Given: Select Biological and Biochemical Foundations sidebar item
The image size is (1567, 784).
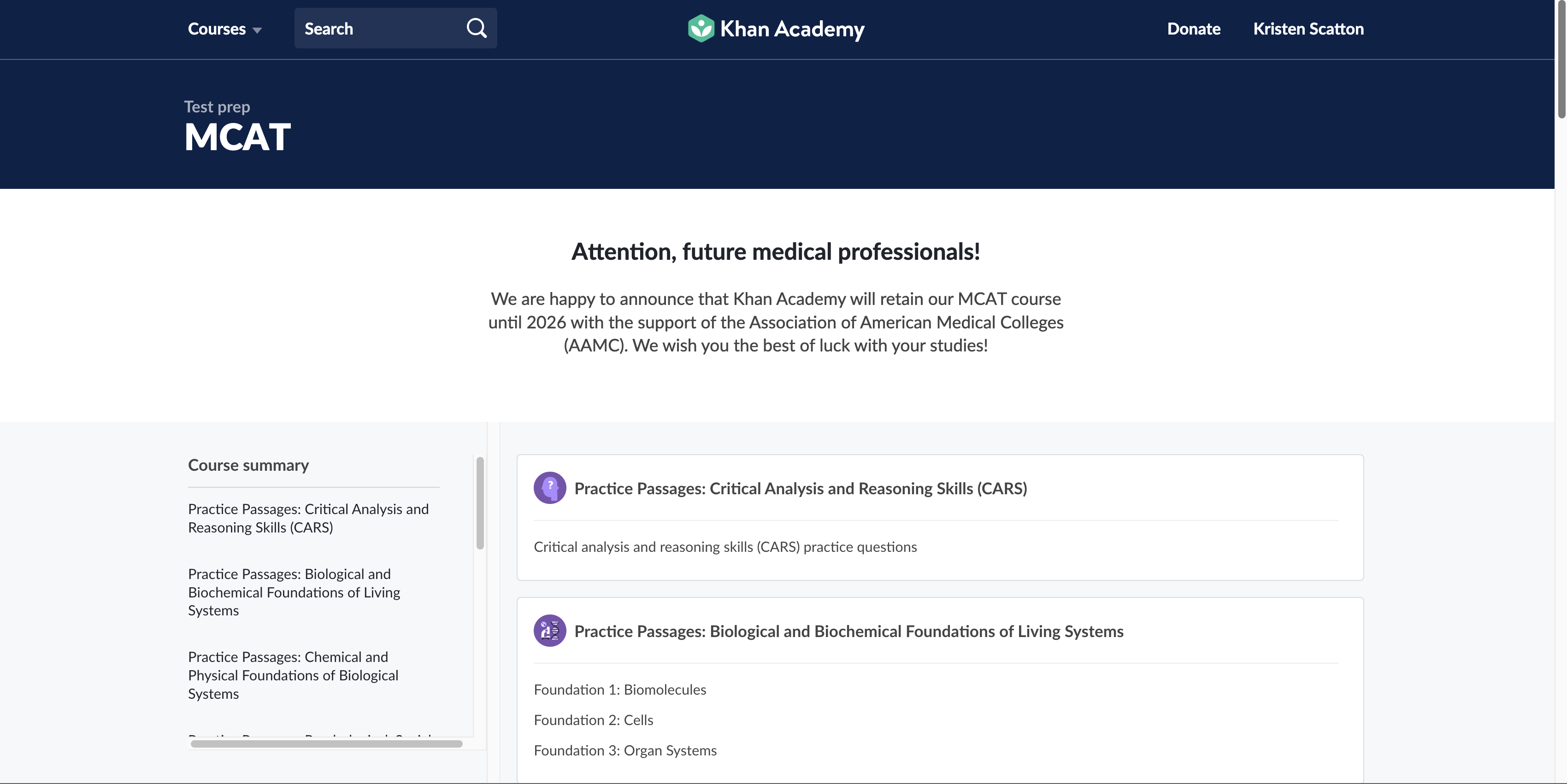Looking at the screenshot, I should pos(294,592).
